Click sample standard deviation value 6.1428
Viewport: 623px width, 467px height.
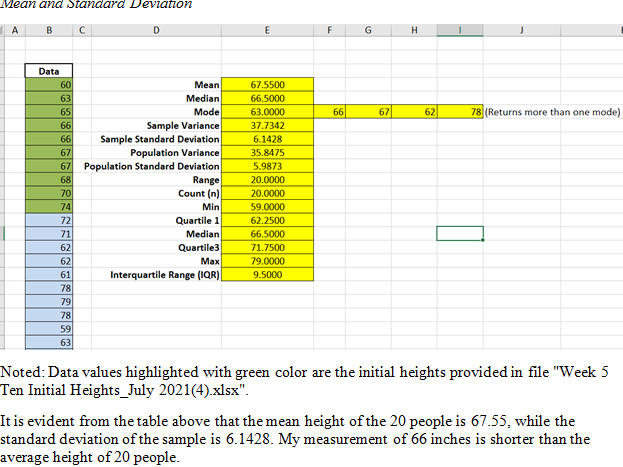(x=267, y=139)
